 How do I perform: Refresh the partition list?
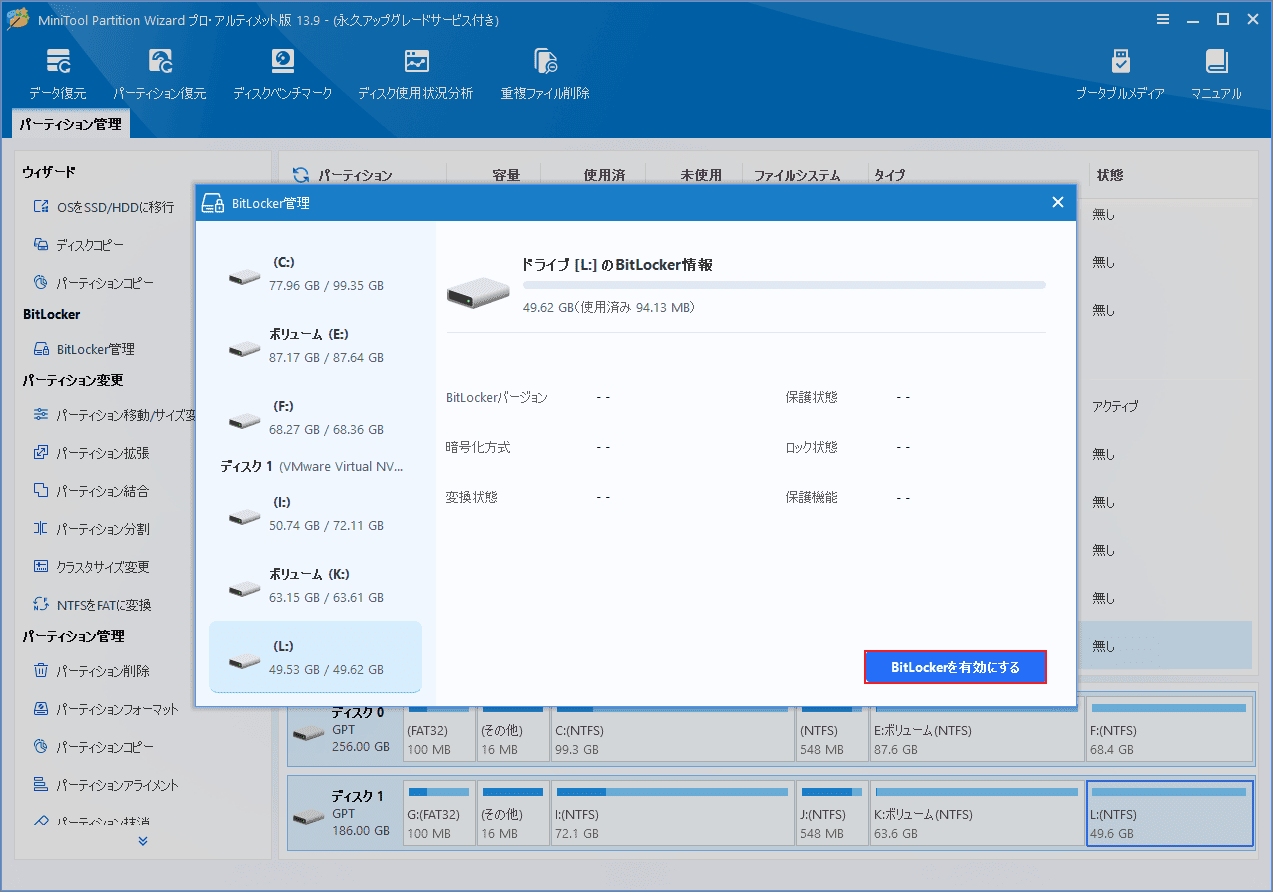coord(301,175)
